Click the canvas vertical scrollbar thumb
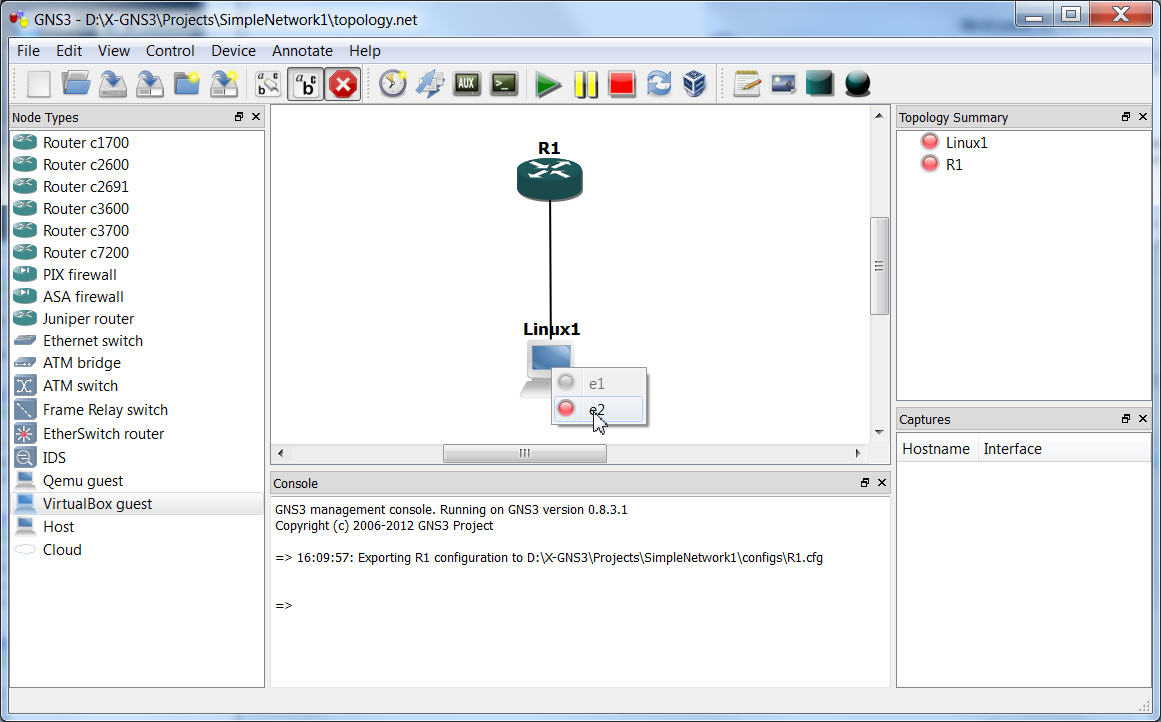Screen dimensions: 1161x722 879,266
